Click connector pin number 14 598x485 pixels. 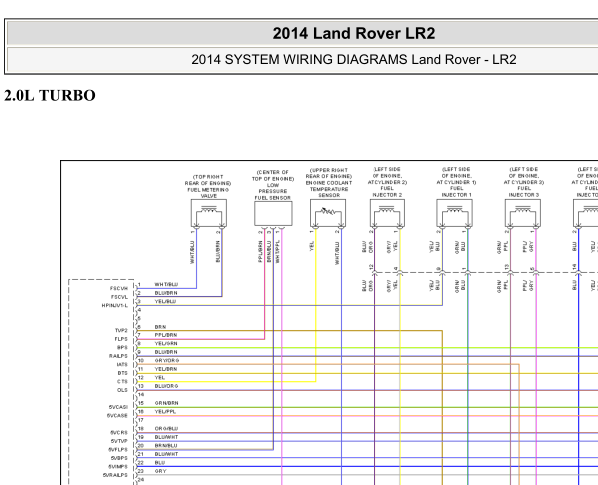pos(141,394)
